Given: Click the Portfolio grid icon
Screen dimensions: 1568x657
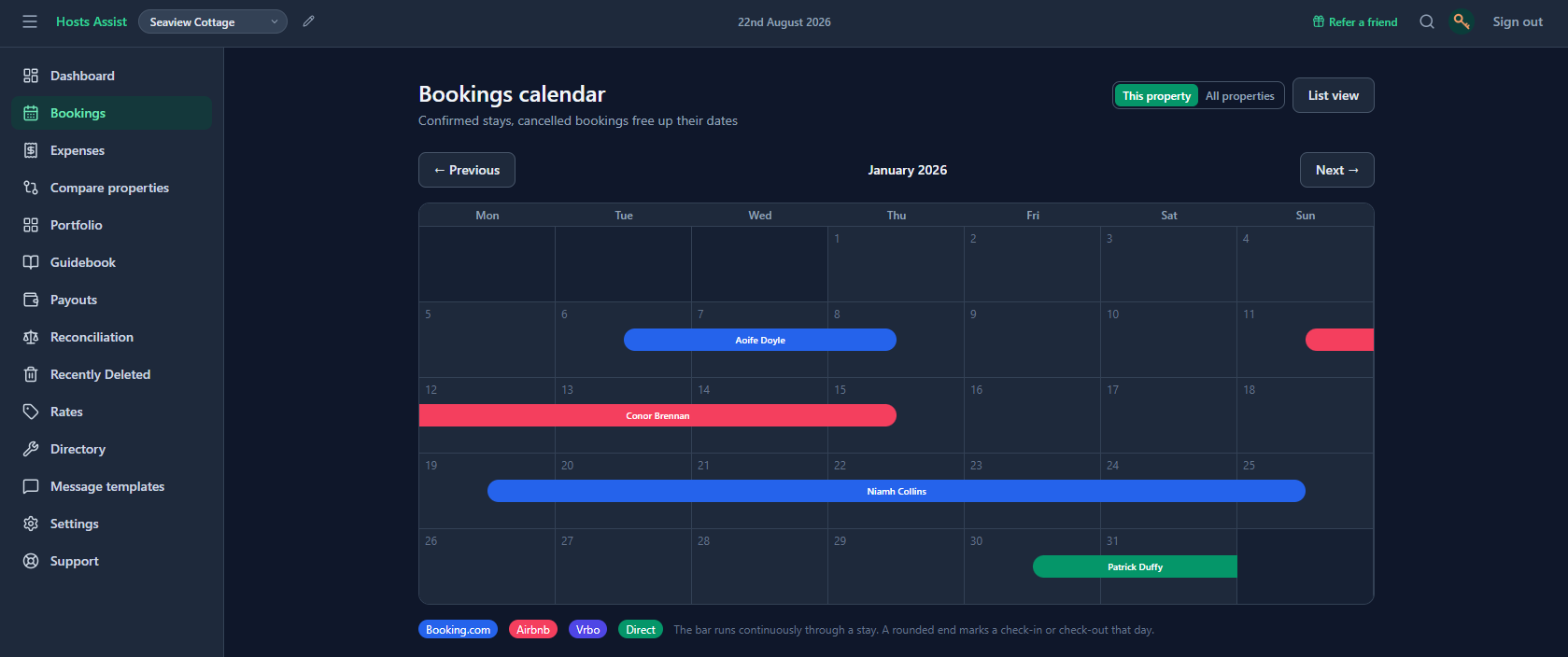Looking at the screenshot, I should [x=31, y=225].
